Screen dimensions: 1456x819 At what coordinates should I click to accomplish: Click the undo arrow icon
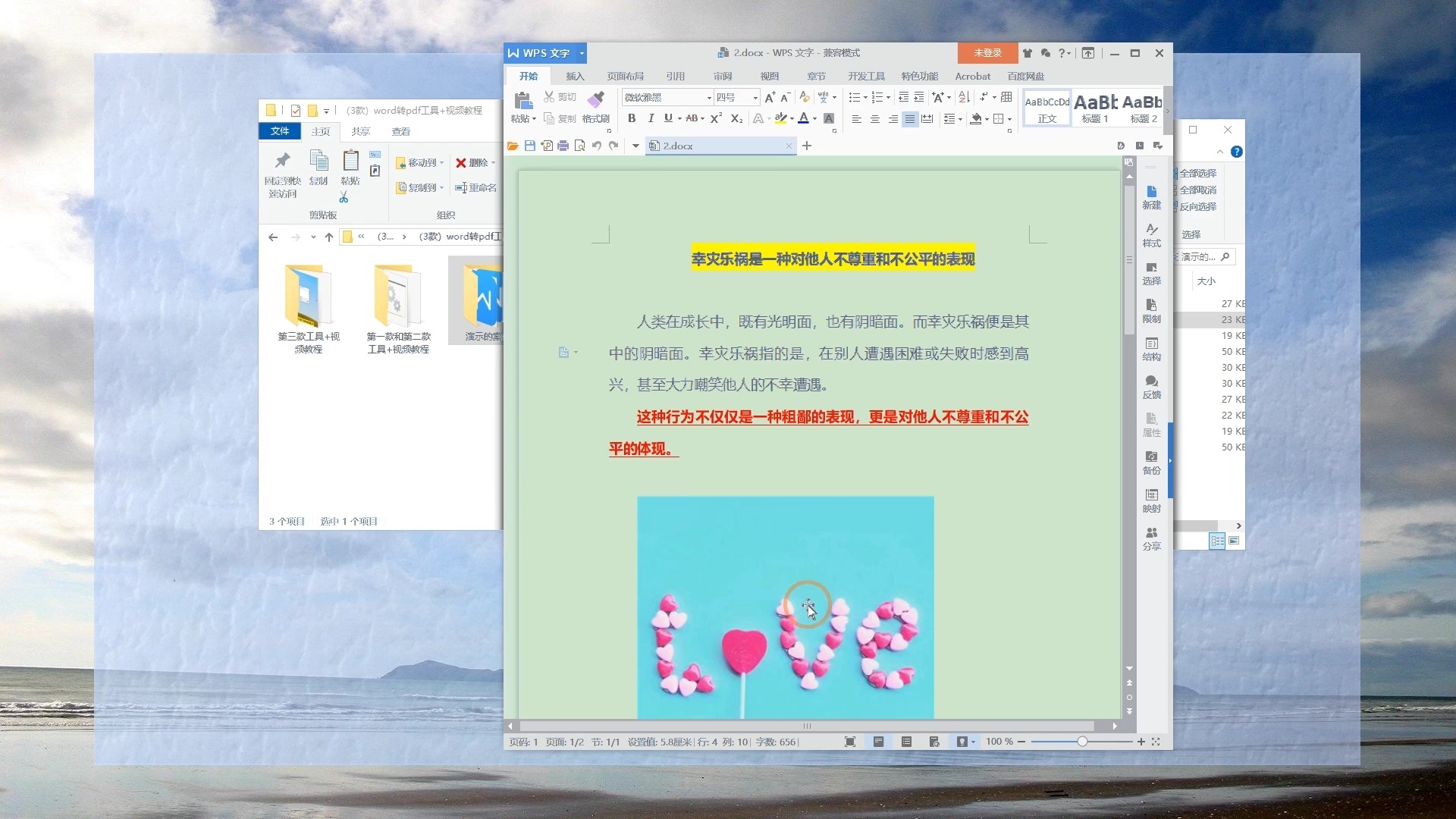point(597,146)
